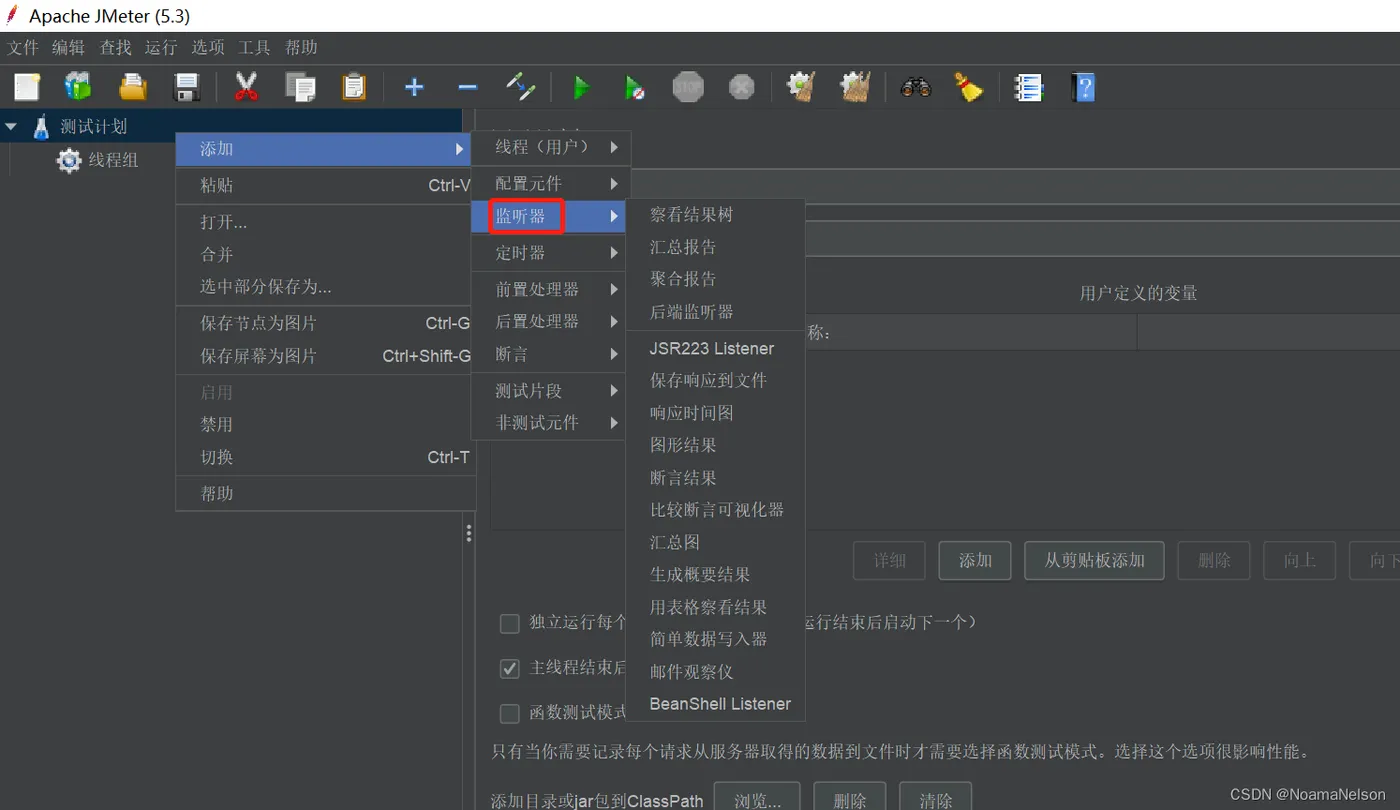Enable the 函数测试模式 checkbox
This screenshot has width=1400, height=810.
(510, 713)
